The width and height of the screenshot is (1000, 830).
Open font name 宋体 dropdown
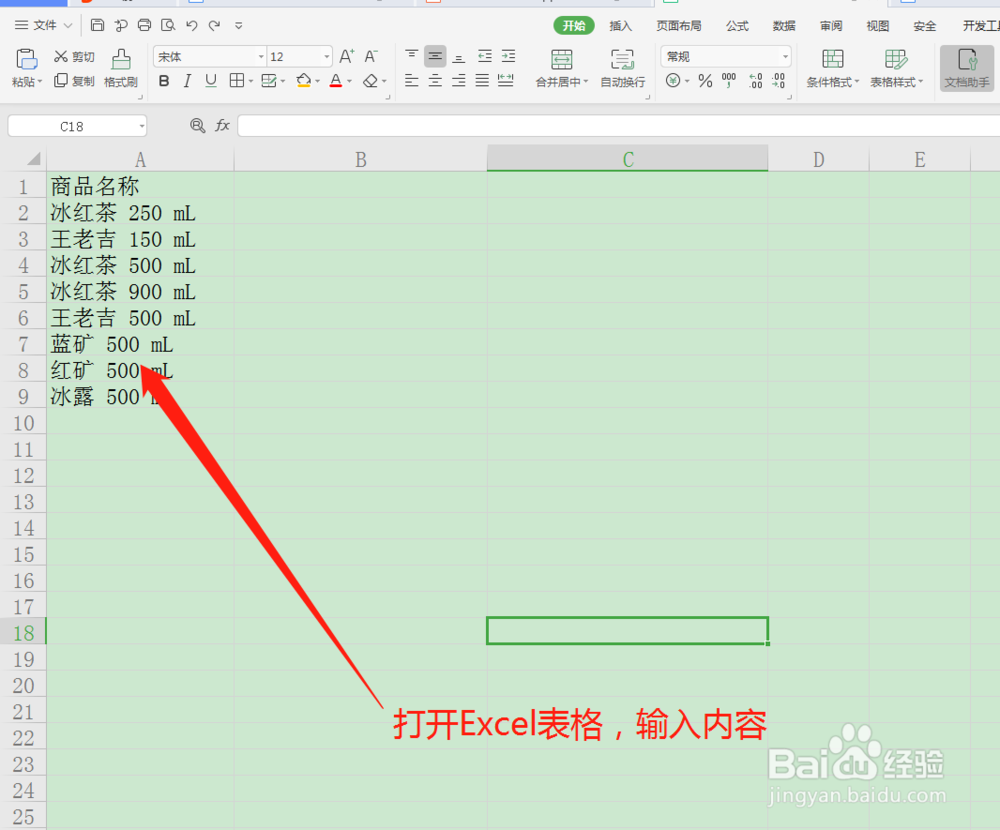click(x=261, y=57)
